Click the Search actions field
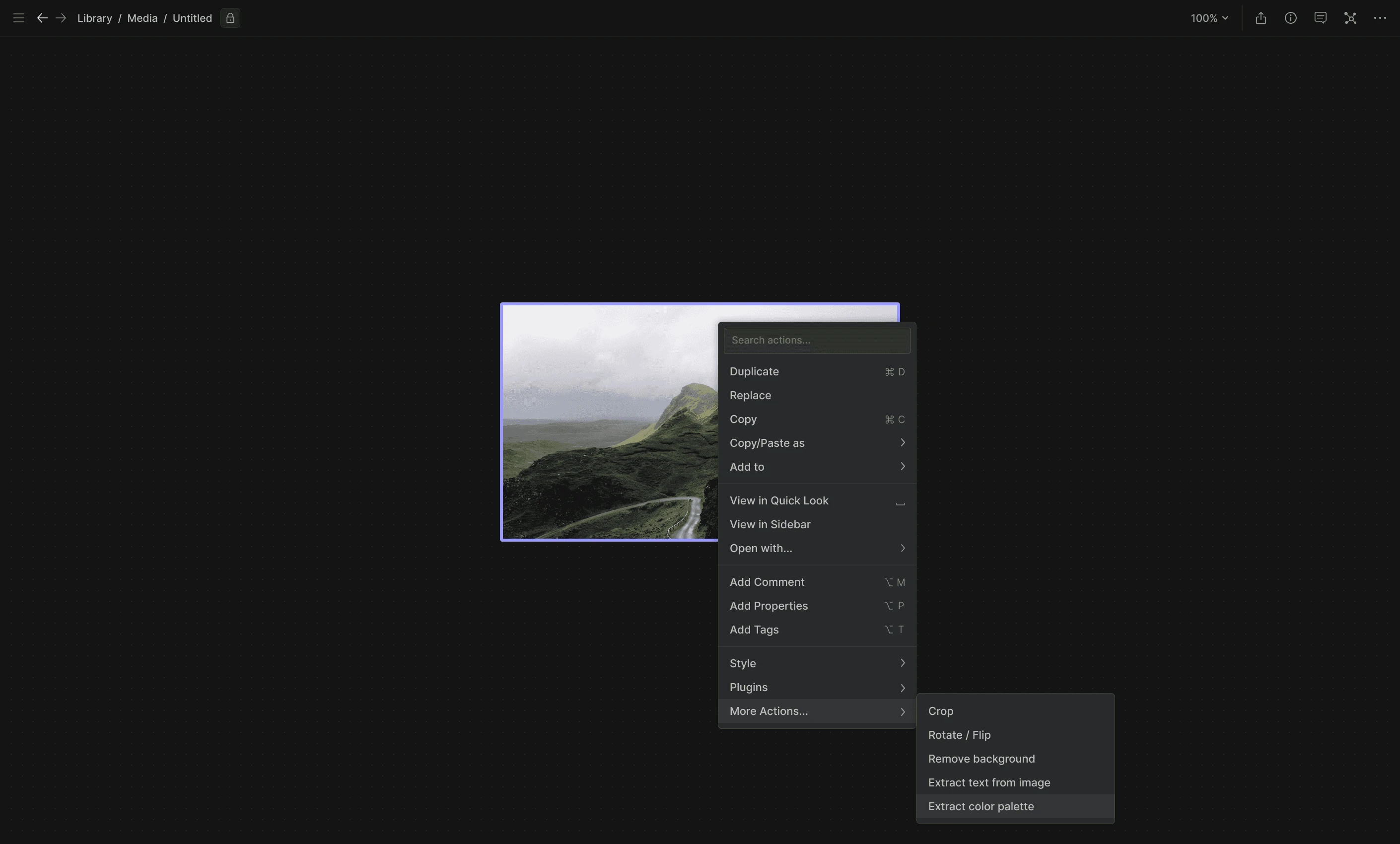Viewport: 1400px width, 844px height. pyautogui.click(x=817, y=341)
